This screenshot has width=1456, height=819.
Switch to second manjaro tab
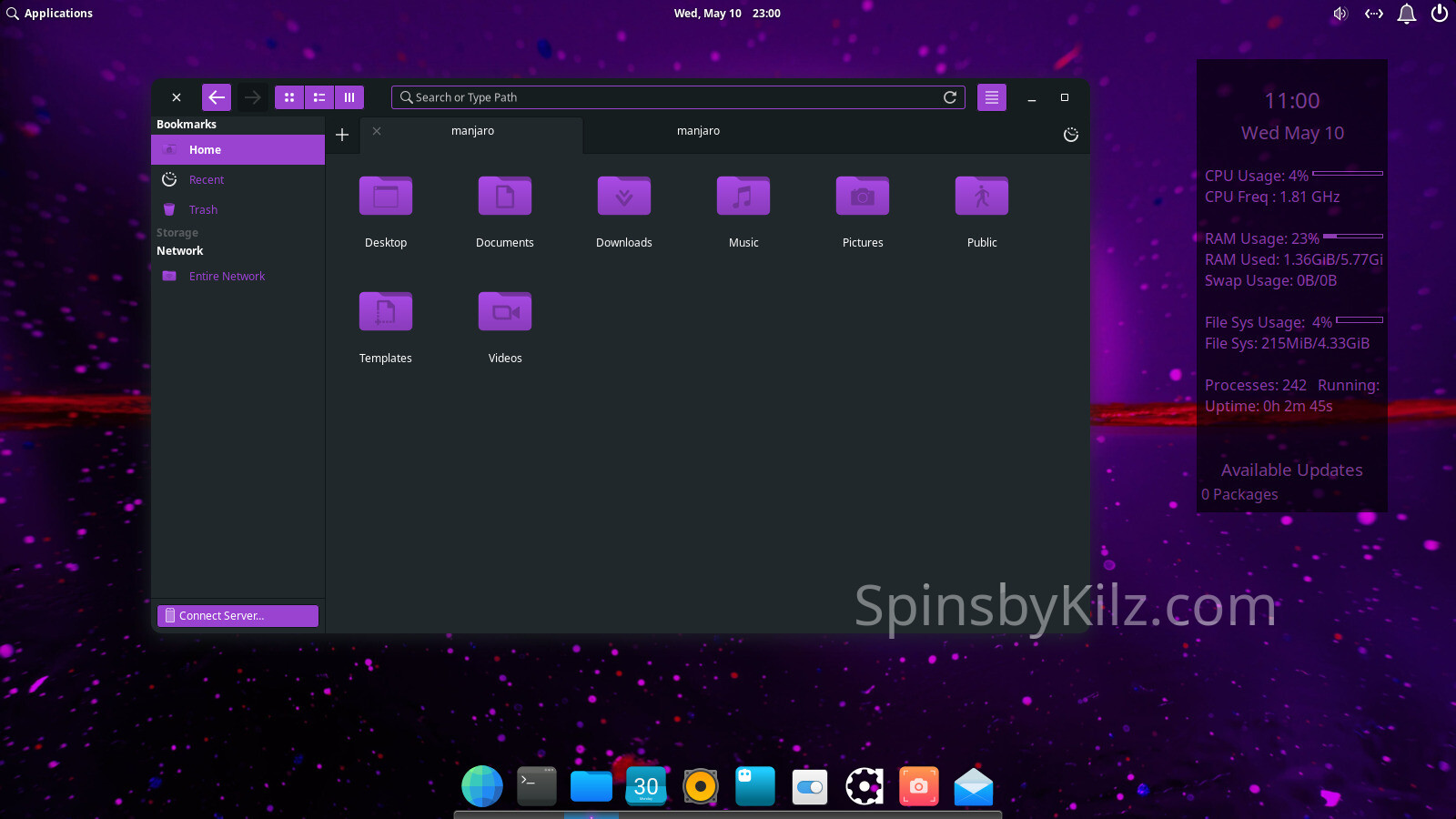pyautogui.click(x=698, y=131)
